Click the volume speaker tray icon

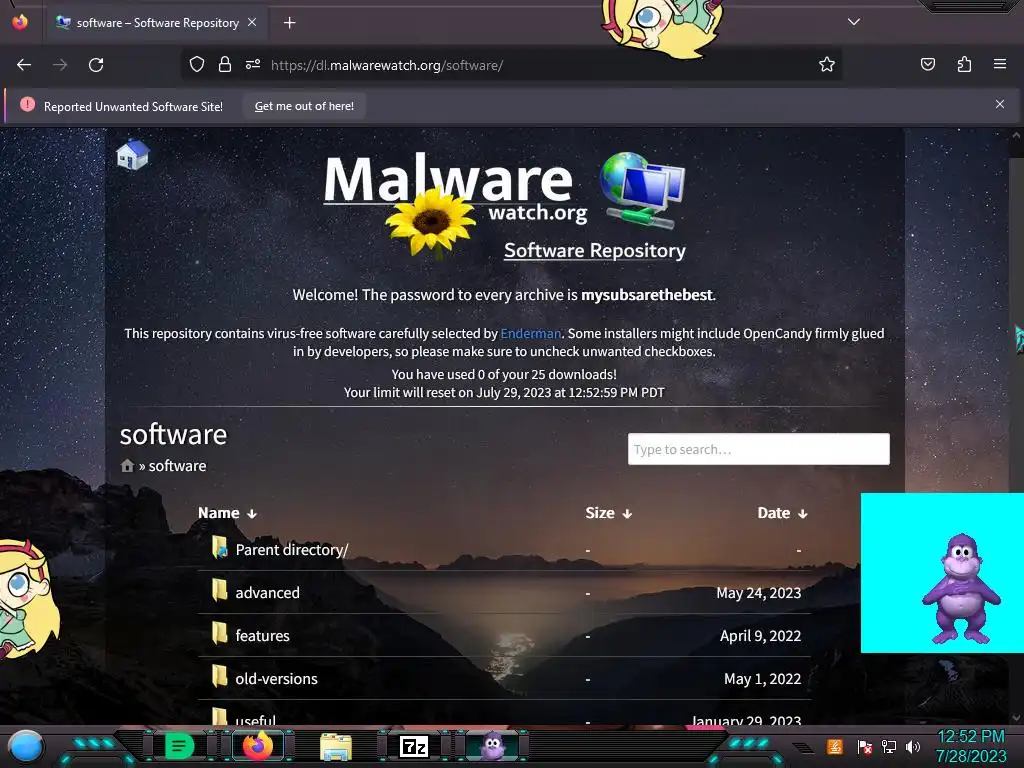click(x=913, y=746)
